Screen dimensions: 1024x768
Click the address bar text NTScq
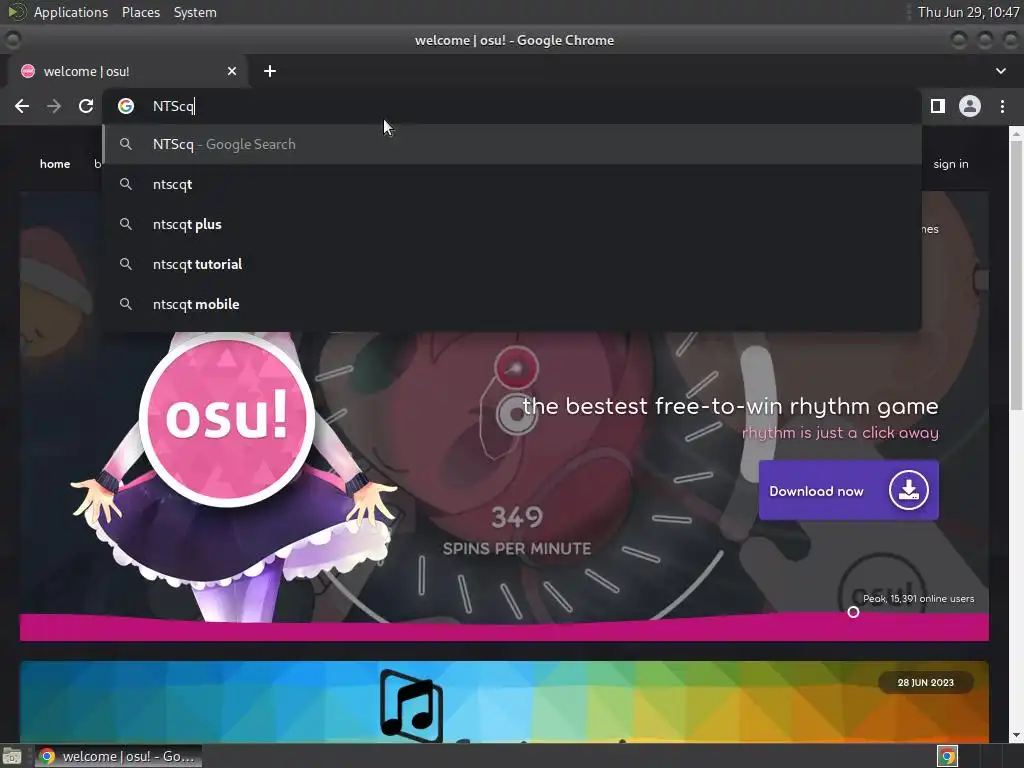[173, 106]
